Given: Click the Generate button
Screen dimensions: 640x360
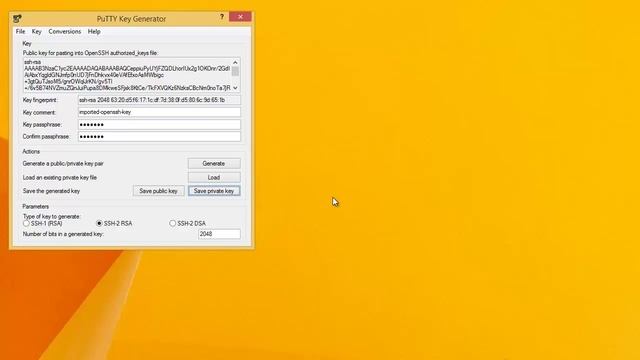Looking at the screenshot, I should [214, 163].
